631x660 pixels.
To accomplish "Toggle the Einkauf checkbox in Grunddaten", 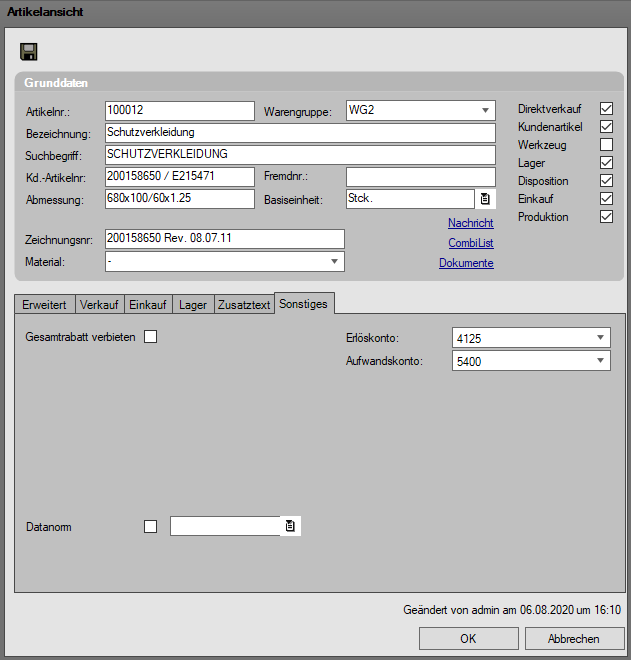I will 606,199.
